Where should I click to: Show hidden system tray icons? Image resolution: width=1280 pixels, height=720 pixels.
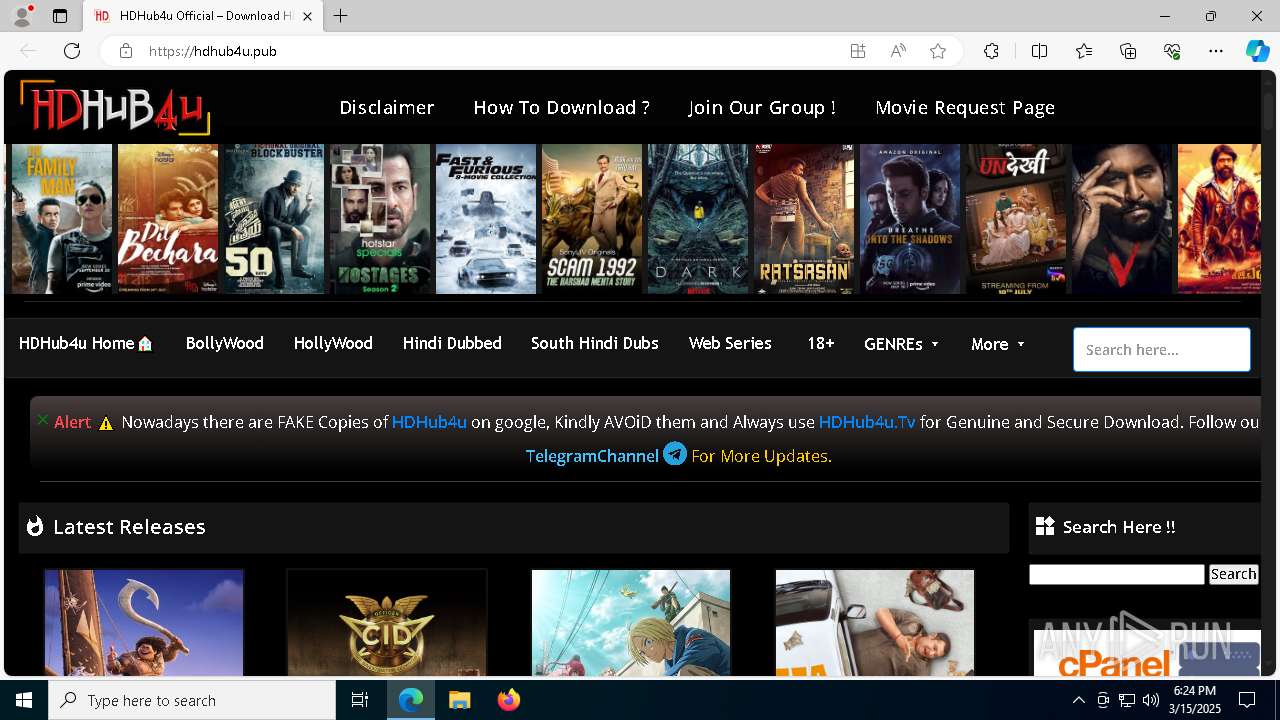click(x=1078, y=700)
